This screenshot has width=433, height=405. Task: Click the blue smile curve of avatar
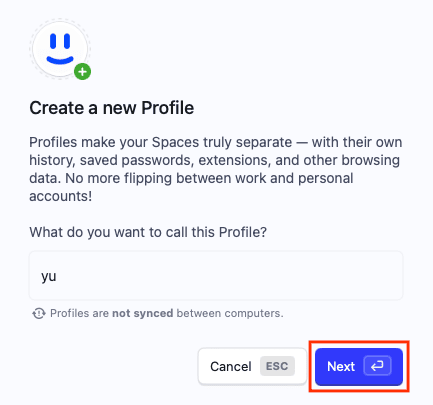[60, 60]
